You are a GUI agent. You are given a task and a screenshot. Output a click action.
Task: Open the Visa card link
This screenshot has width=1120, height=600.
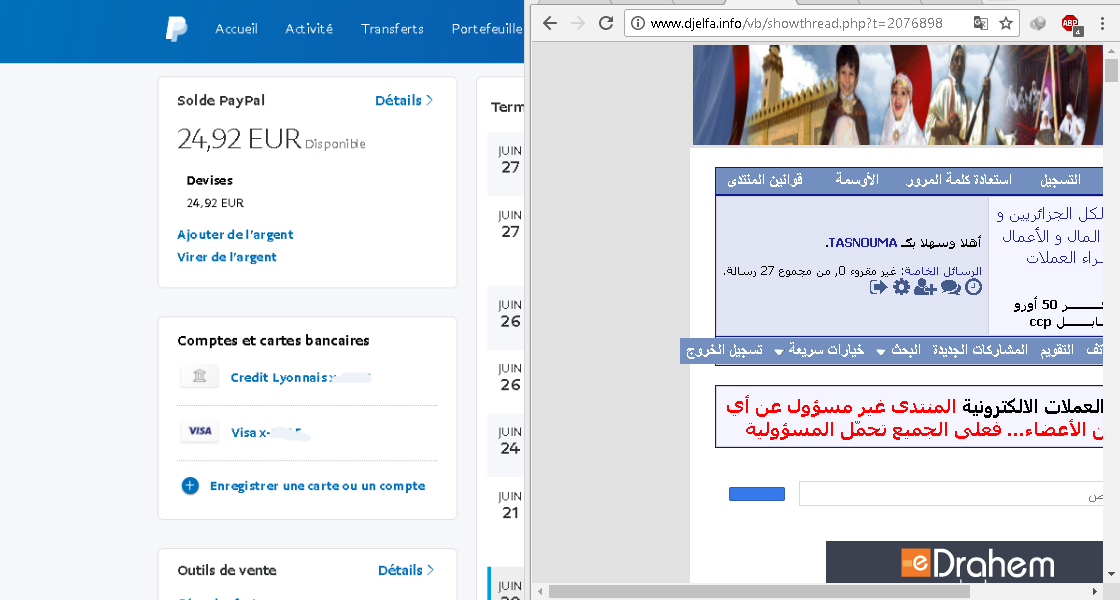click(270, 432)
